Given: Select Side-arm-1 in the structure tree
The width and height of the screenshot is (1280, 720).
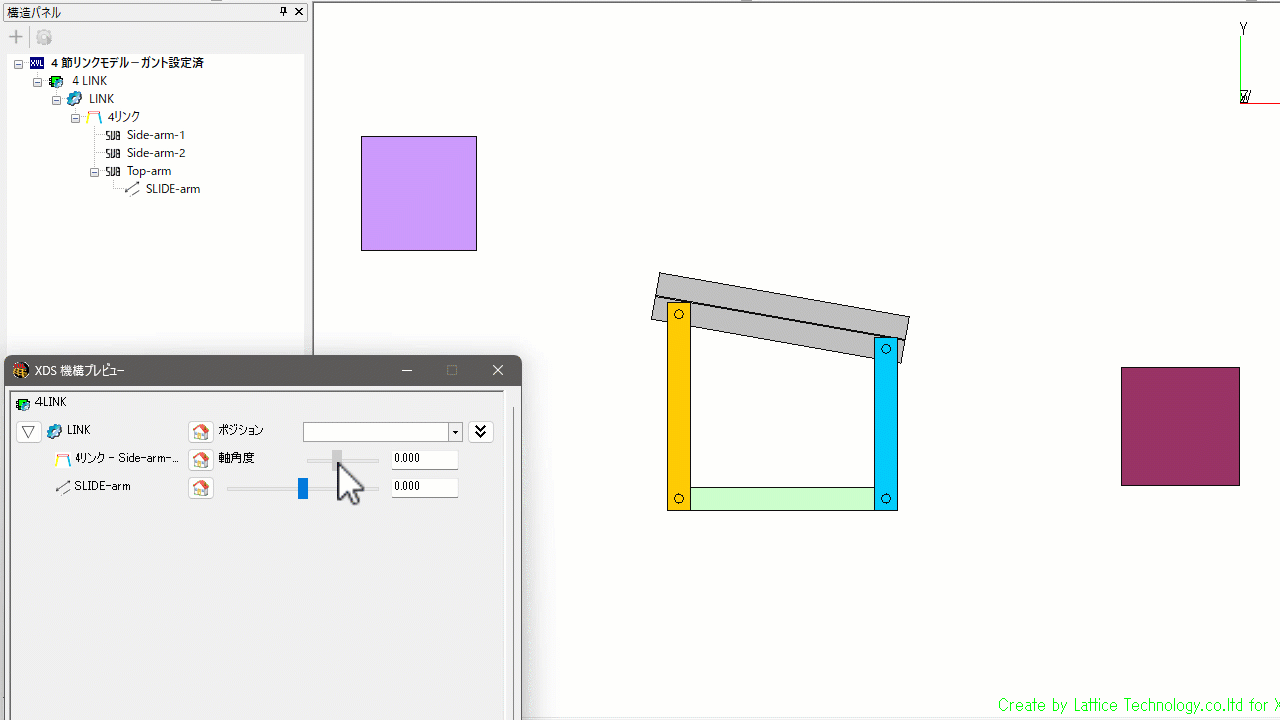Looking at the screenshot, I should coord(155,135).
